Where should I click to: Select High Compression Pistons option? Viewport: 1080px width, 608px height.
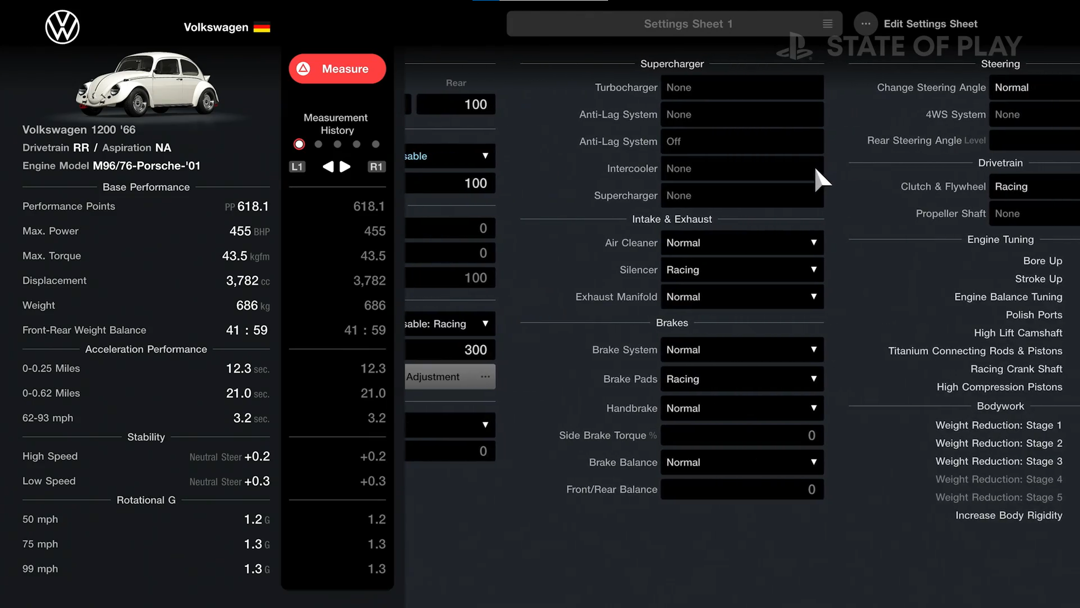(x=999, y=387)
